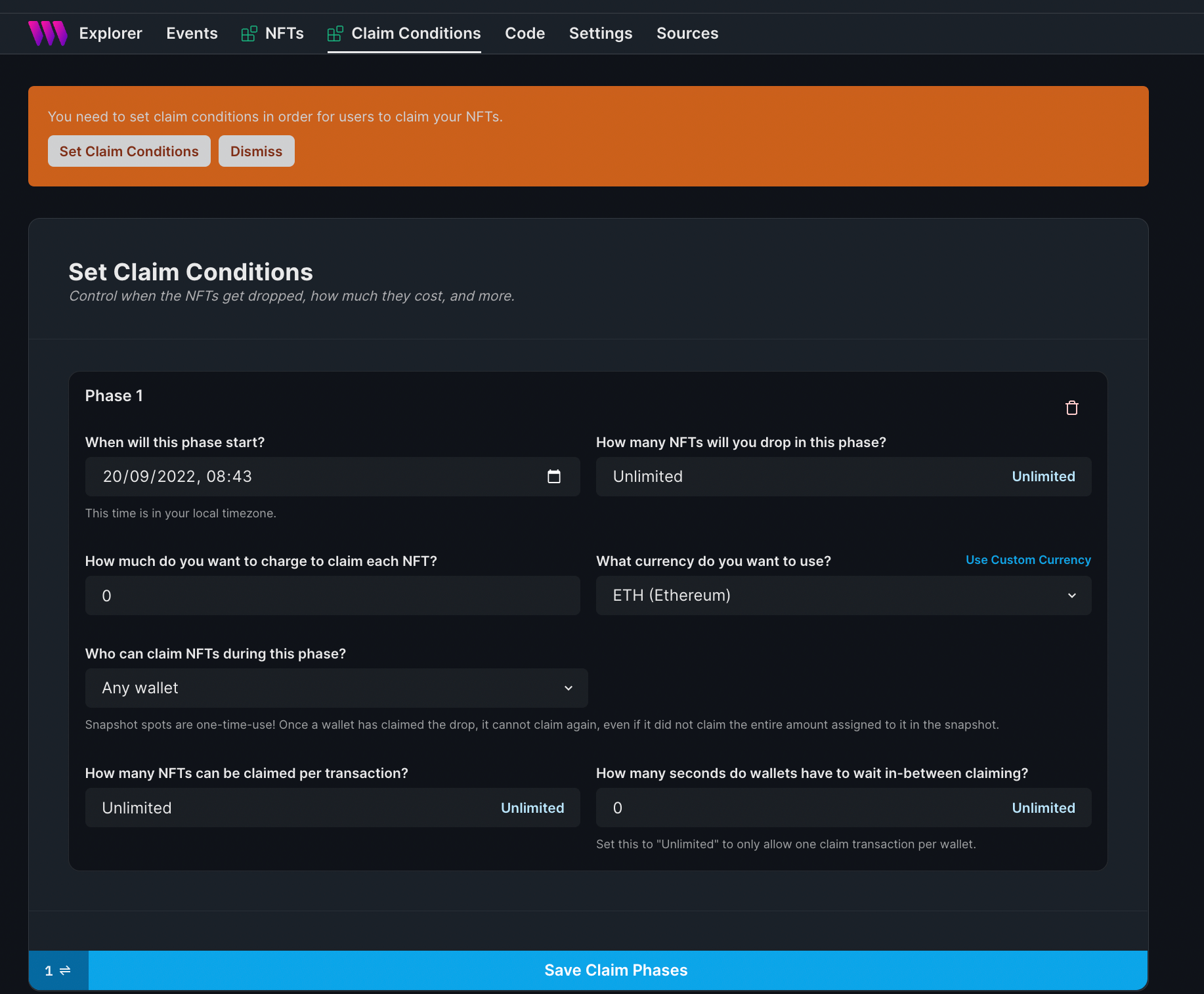Click the network switch button showing 1

pyautogui.click(x=58, y=970)
